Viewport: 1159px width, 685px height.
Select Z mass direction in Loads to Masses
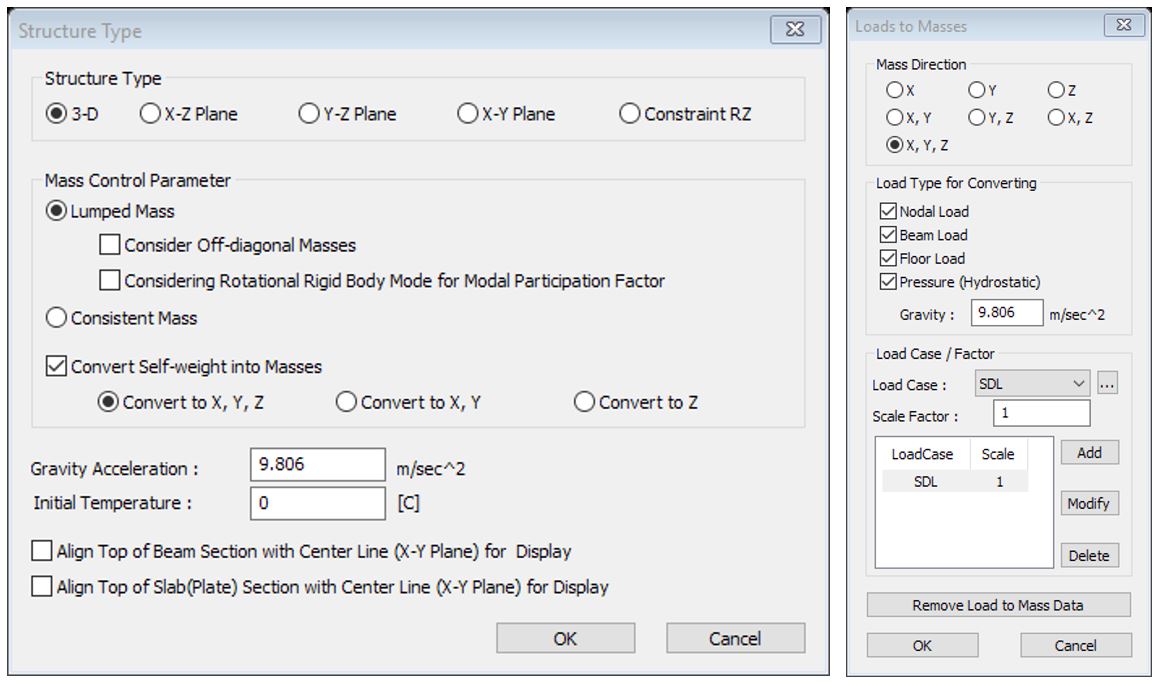click(1056, 90)
